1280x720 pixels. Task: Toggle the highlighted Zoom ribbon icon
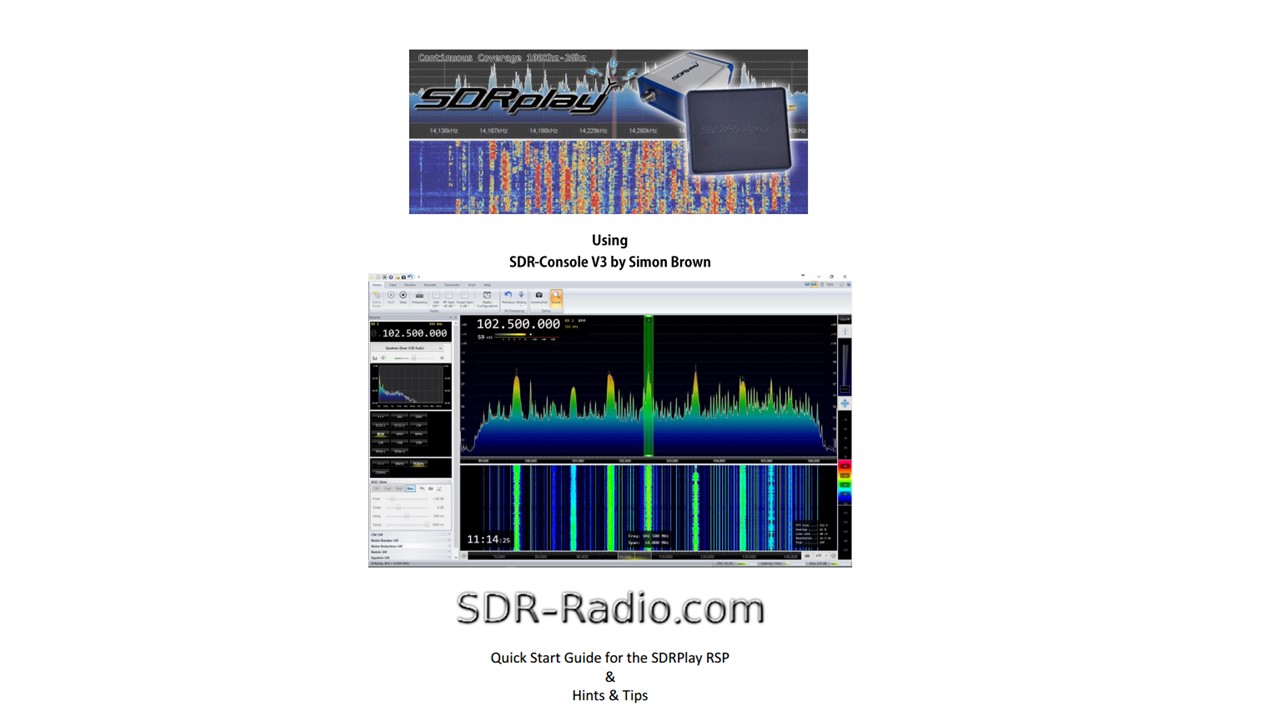click(556, 298)
